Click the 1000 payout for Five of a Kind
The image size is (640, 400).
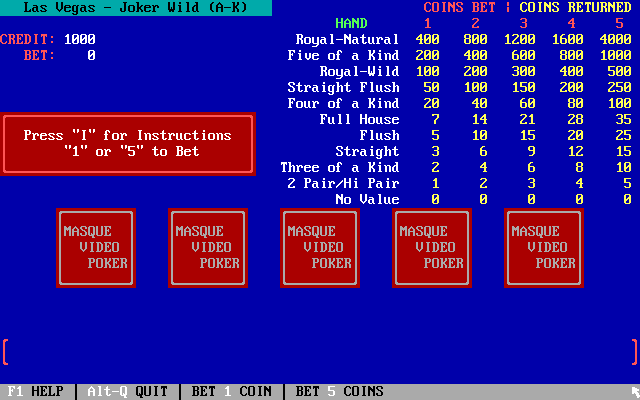(x=616, y=56)
